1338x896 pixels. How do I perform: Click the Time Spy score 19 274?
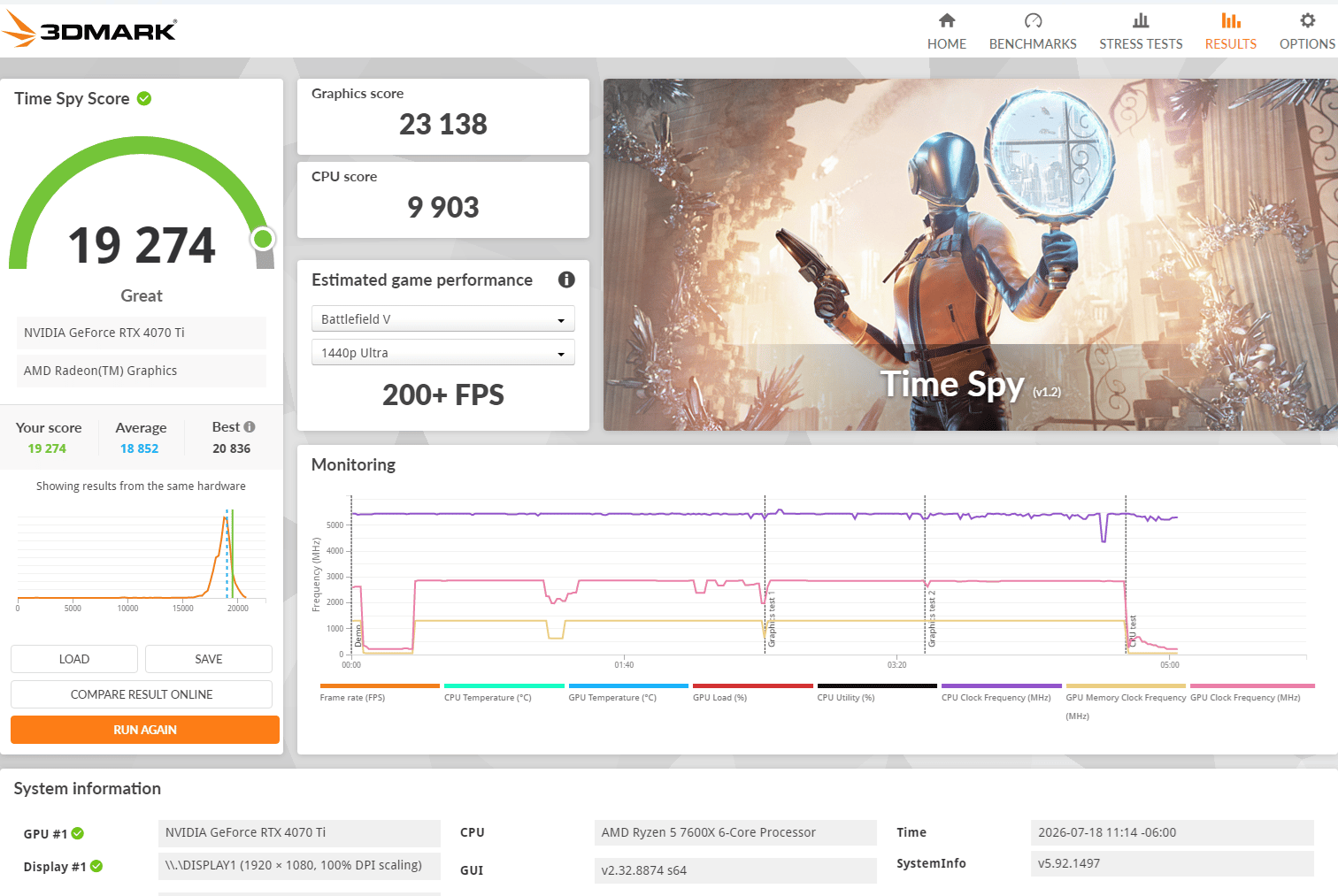coord(142,245)
